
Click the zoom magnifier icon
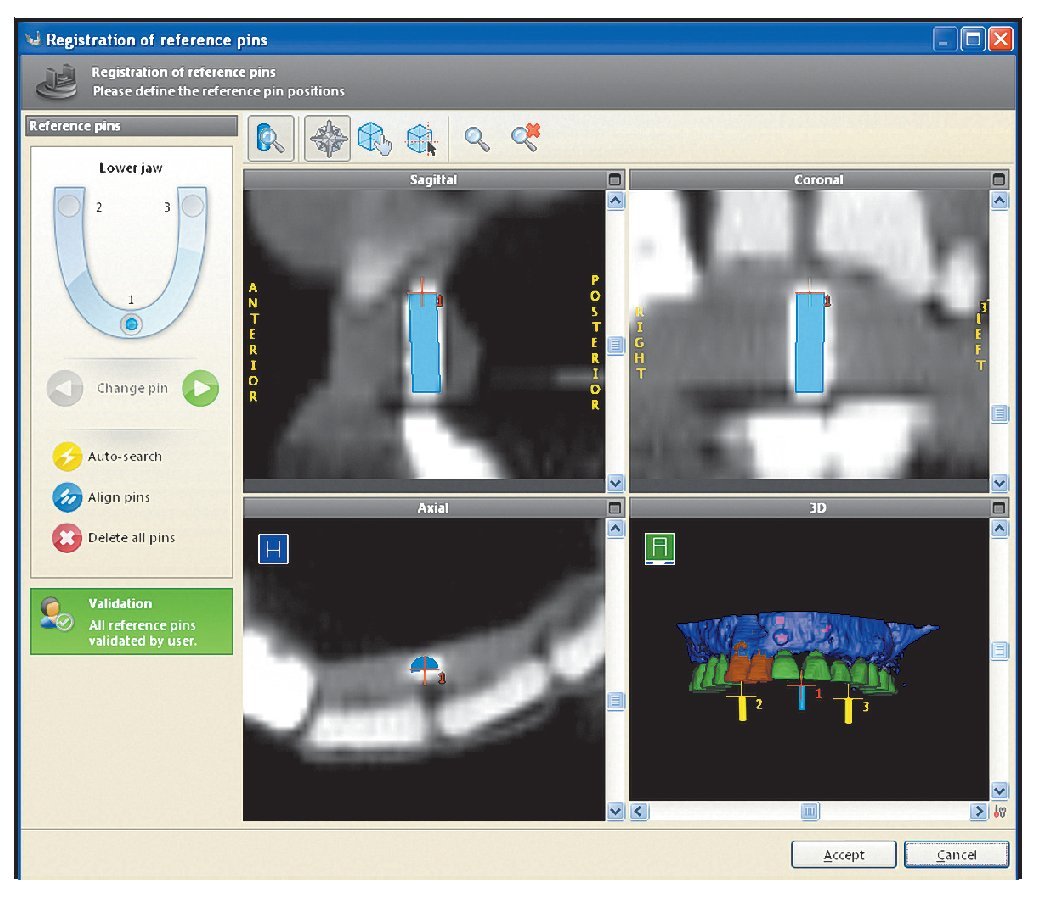(478, 139)
